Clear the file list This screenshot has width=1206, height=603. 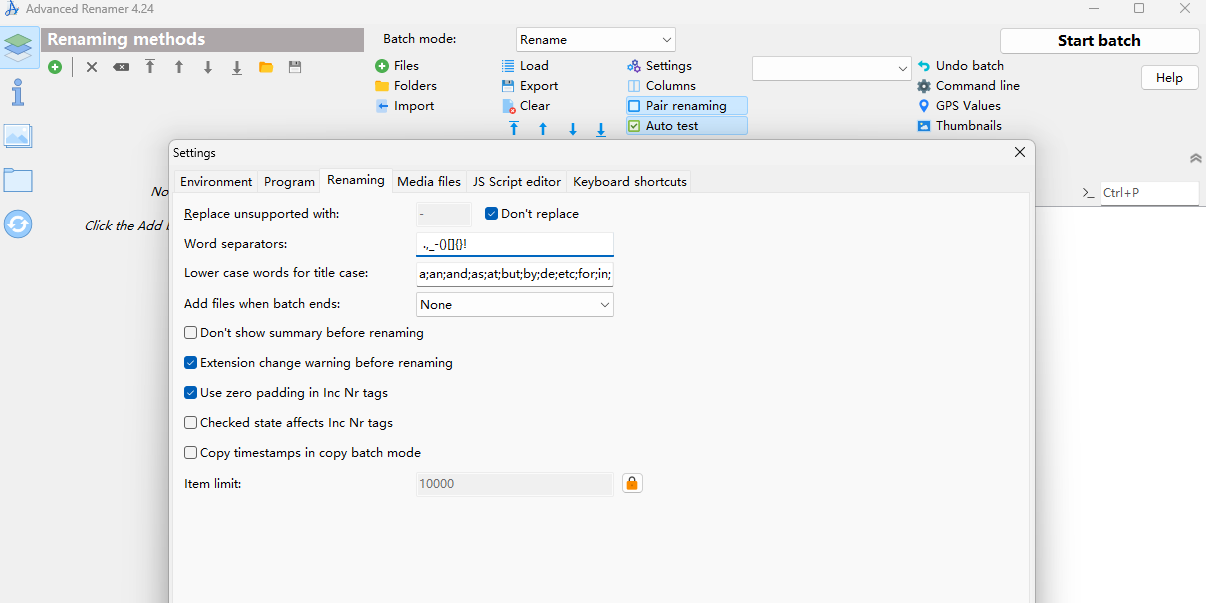[526, 105]
